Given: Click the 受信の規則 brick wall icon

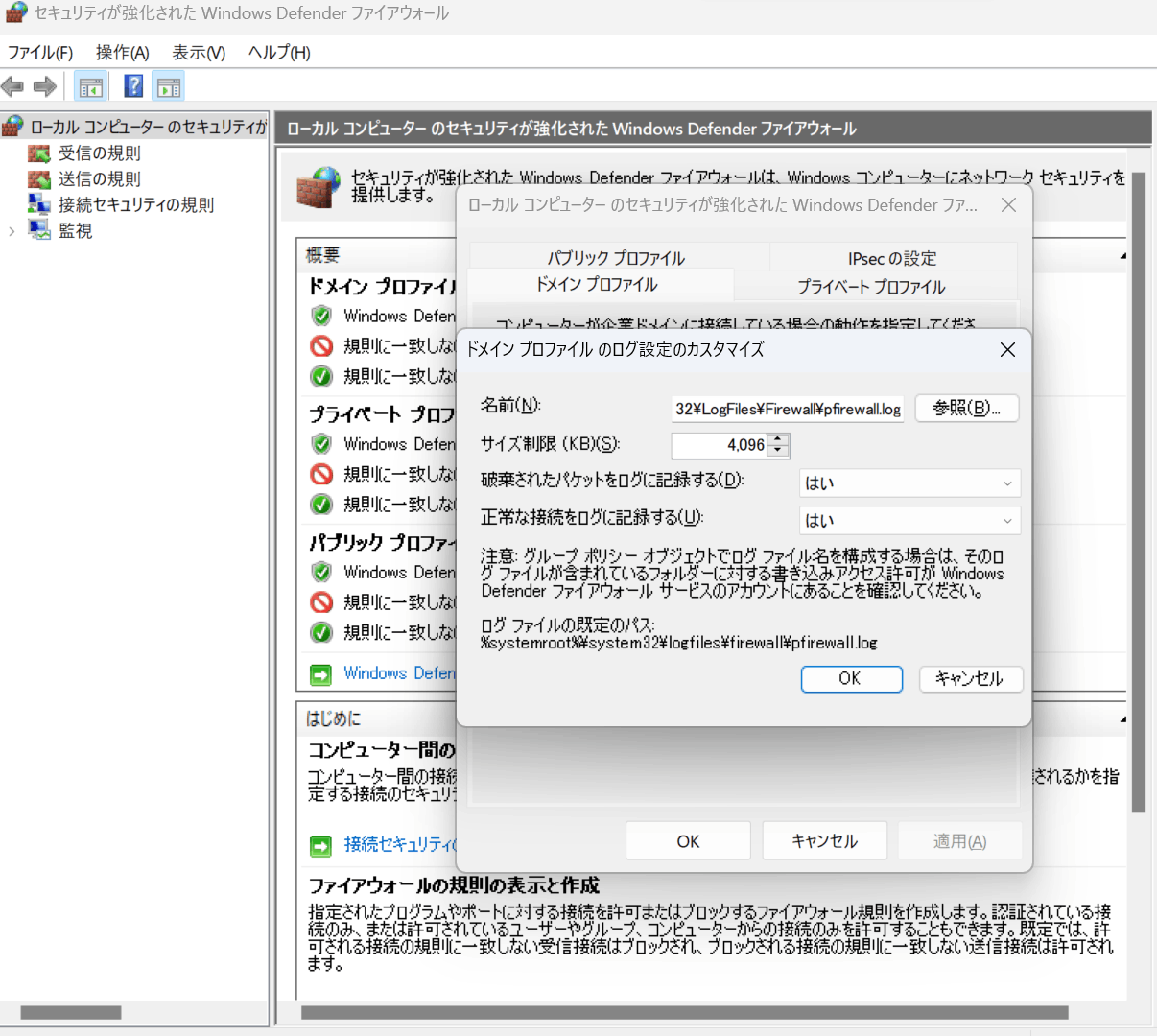Looking at the screenshot, I should (x=39, y=153).
